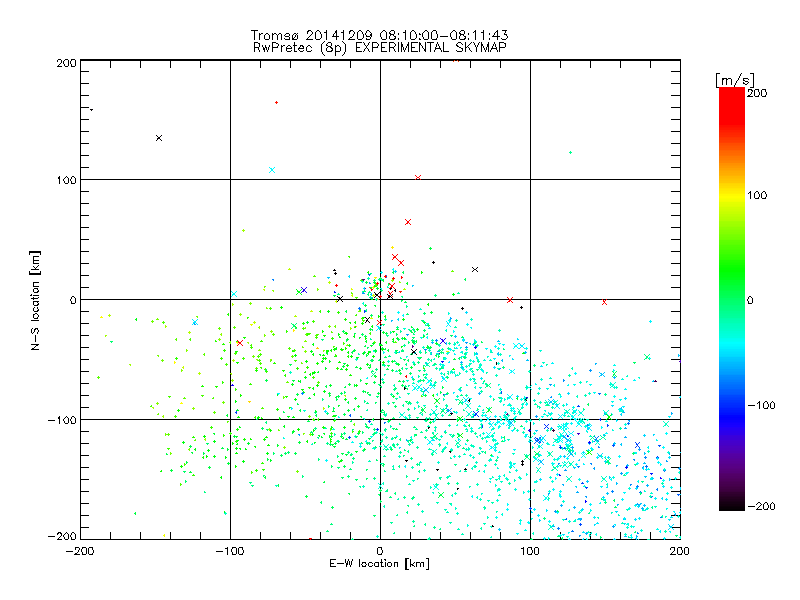Click the plot origin where zero gridlines cross
Screen dimensions: 800x600
pos(380,299)
